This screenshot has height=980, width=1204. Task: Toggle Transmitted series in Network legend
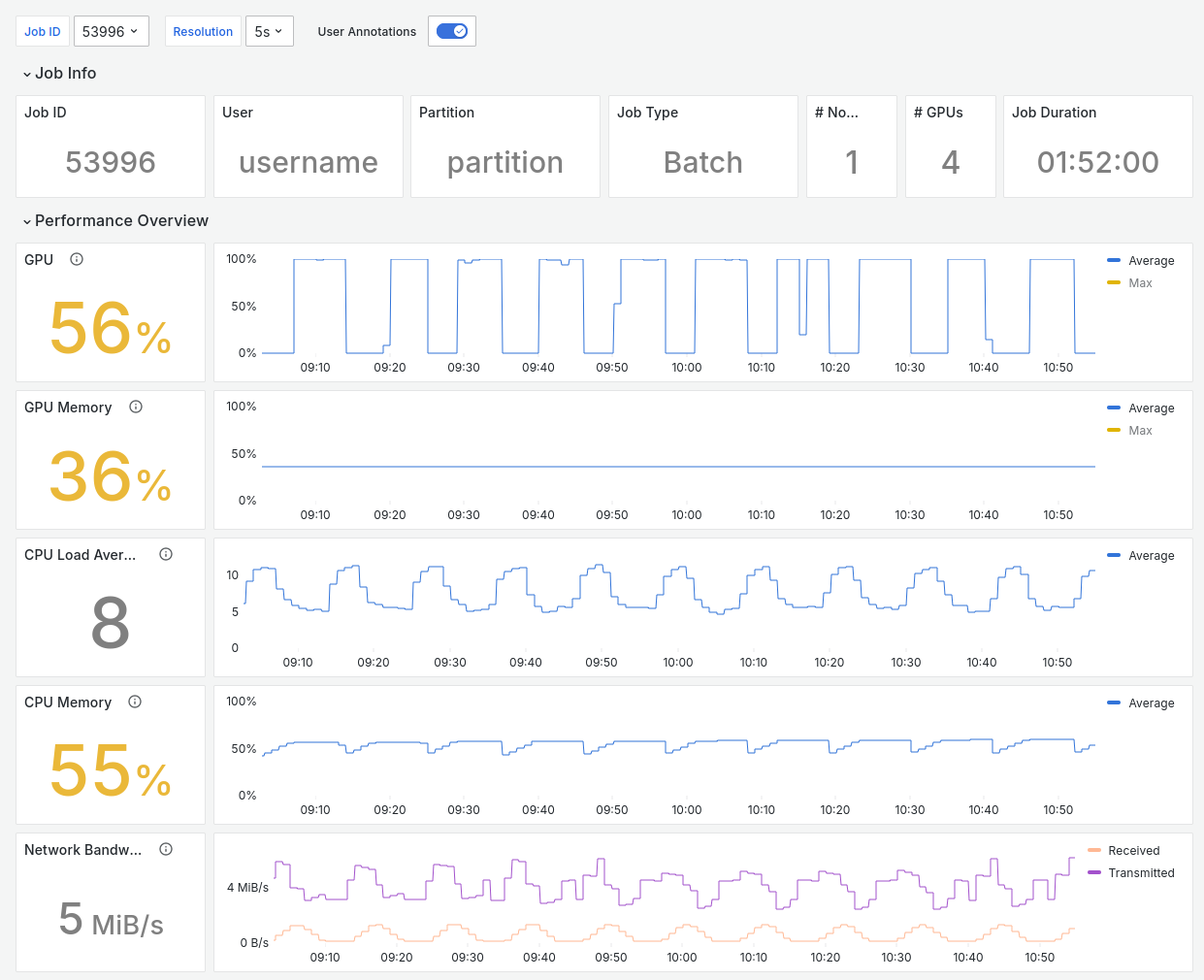click(x=1141, y=873)
